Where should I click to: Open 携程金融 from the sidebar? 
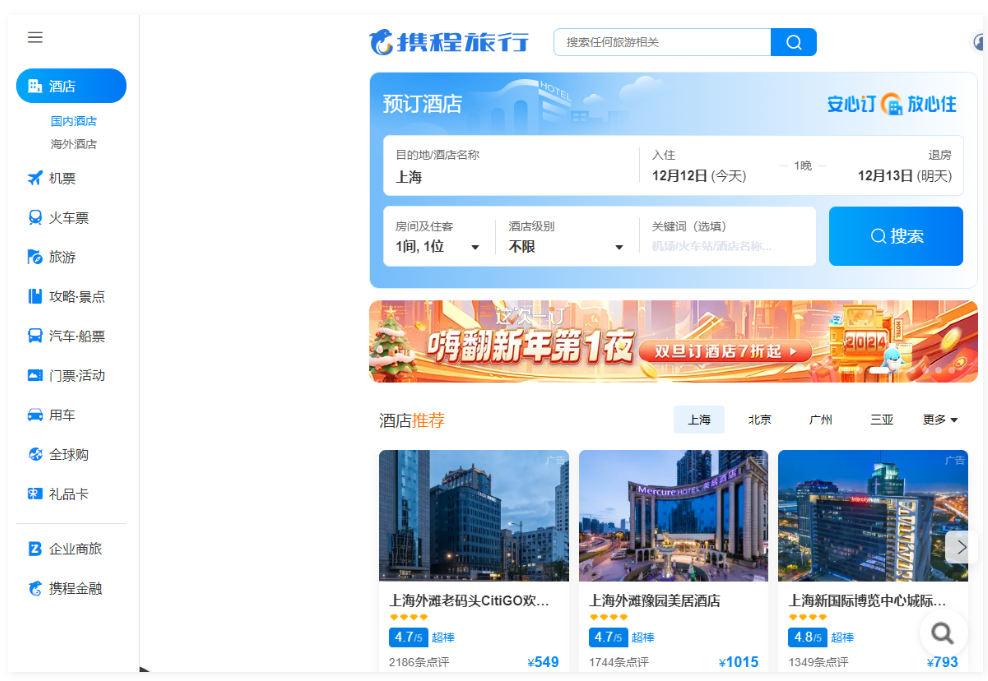(76, 588)
